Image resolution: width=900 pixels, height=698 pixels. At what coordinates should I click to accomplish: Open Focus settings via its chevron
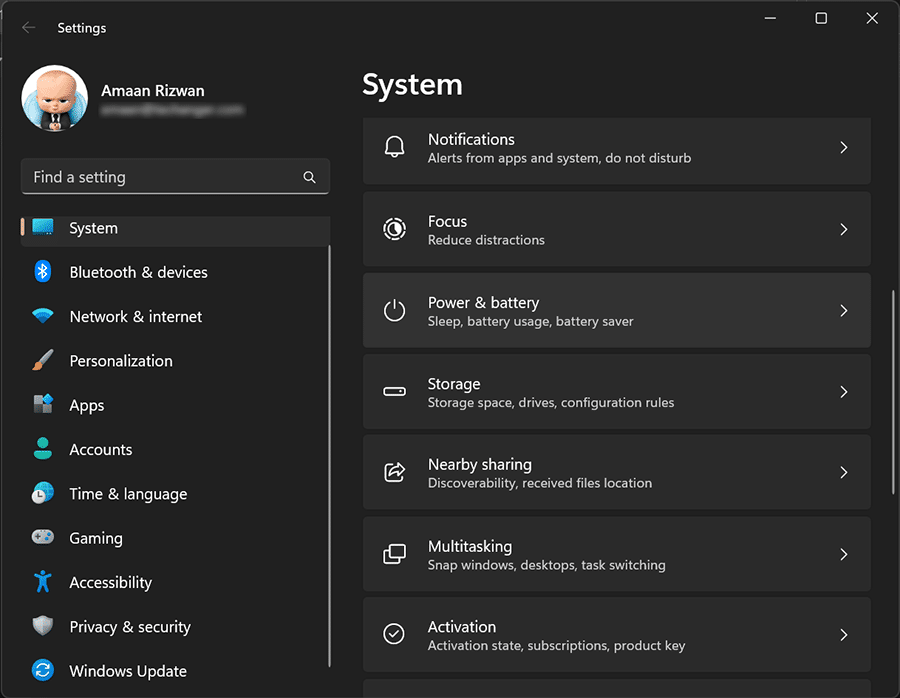pos(844,229)
